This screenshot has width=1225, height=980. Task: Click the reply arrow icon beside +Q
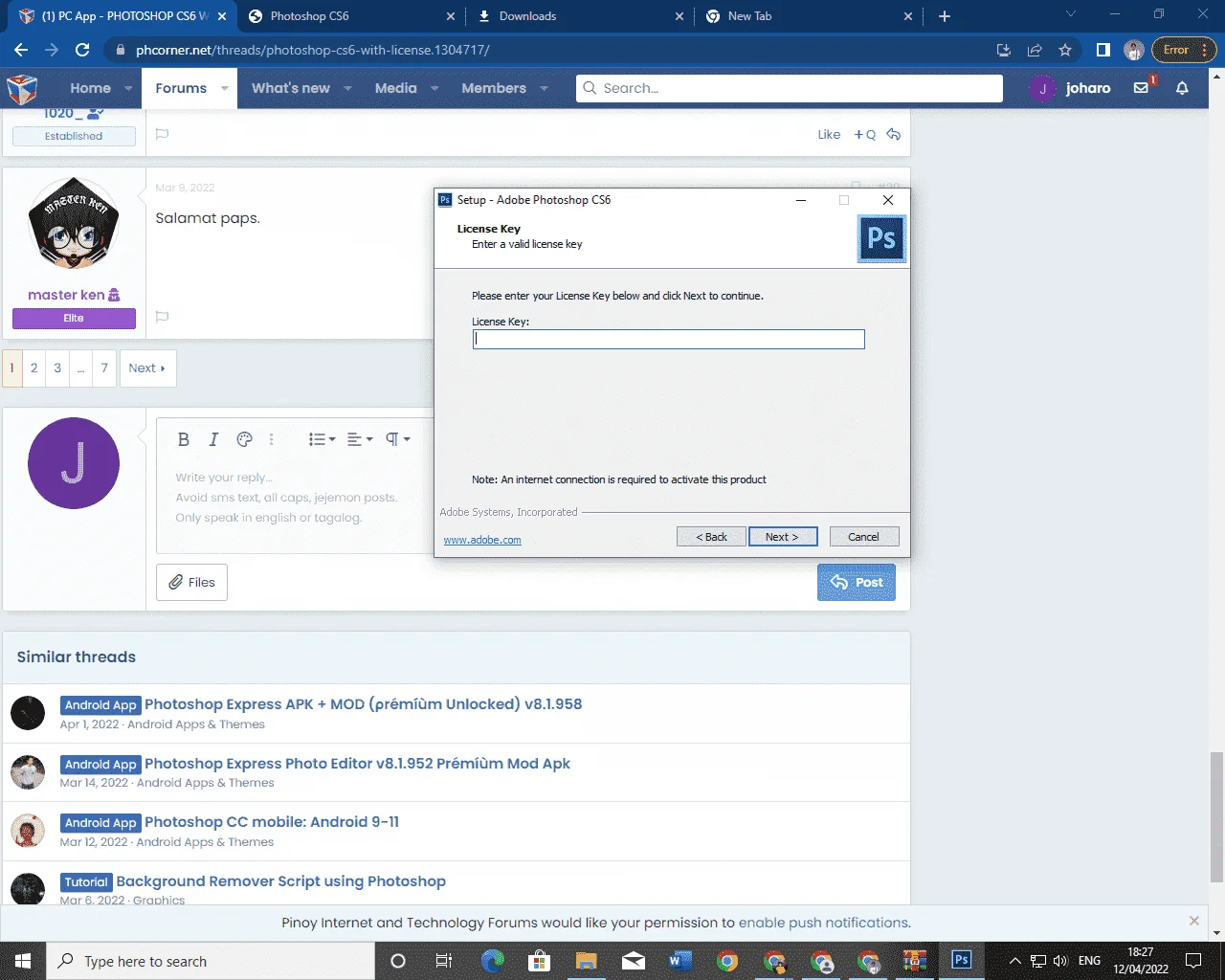[894, 135]
